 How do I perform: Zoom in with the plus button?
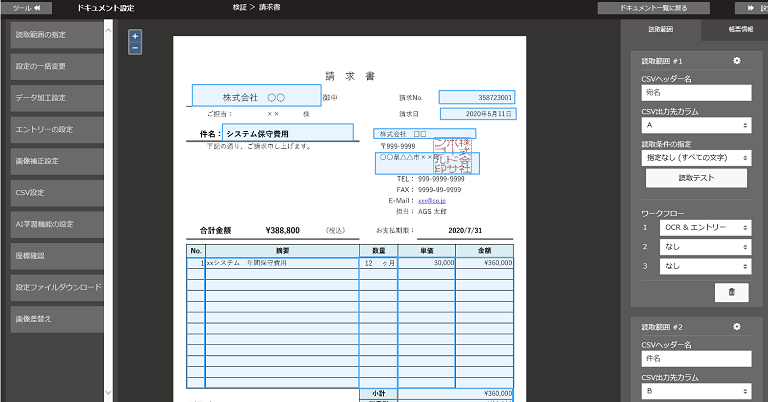(135, 35)
